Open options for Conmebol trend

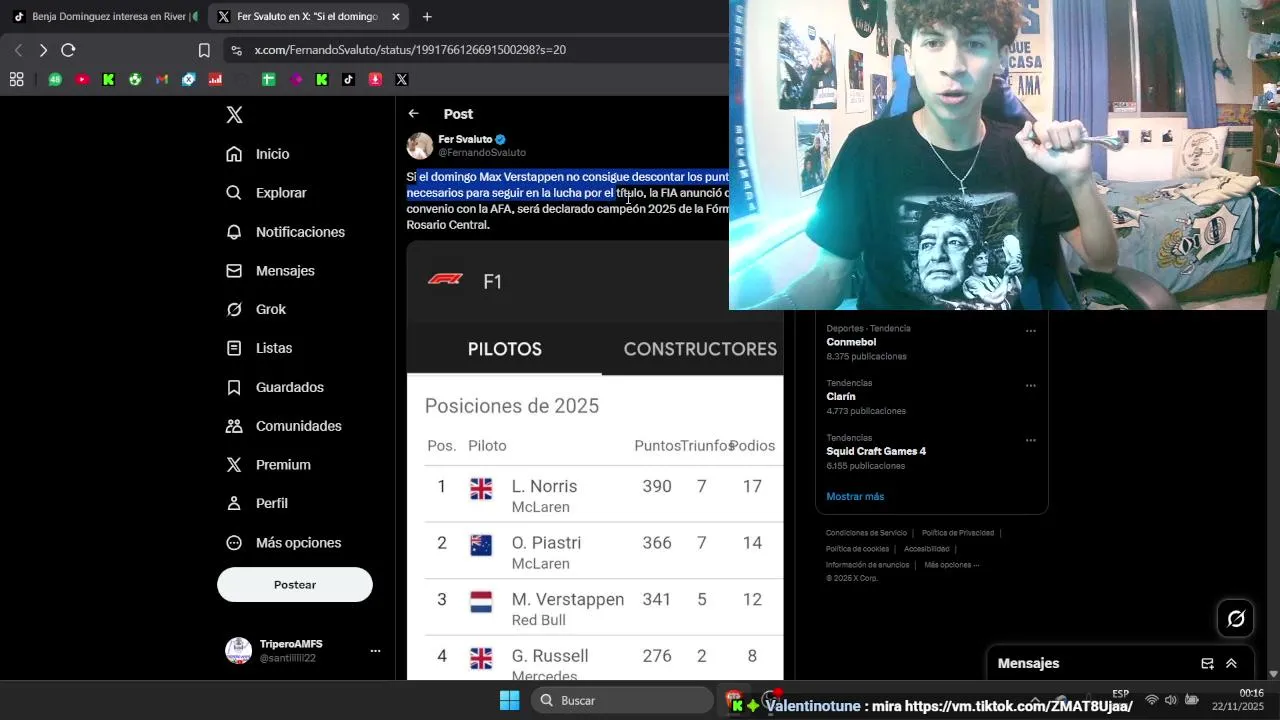[x=1031, y=331]
